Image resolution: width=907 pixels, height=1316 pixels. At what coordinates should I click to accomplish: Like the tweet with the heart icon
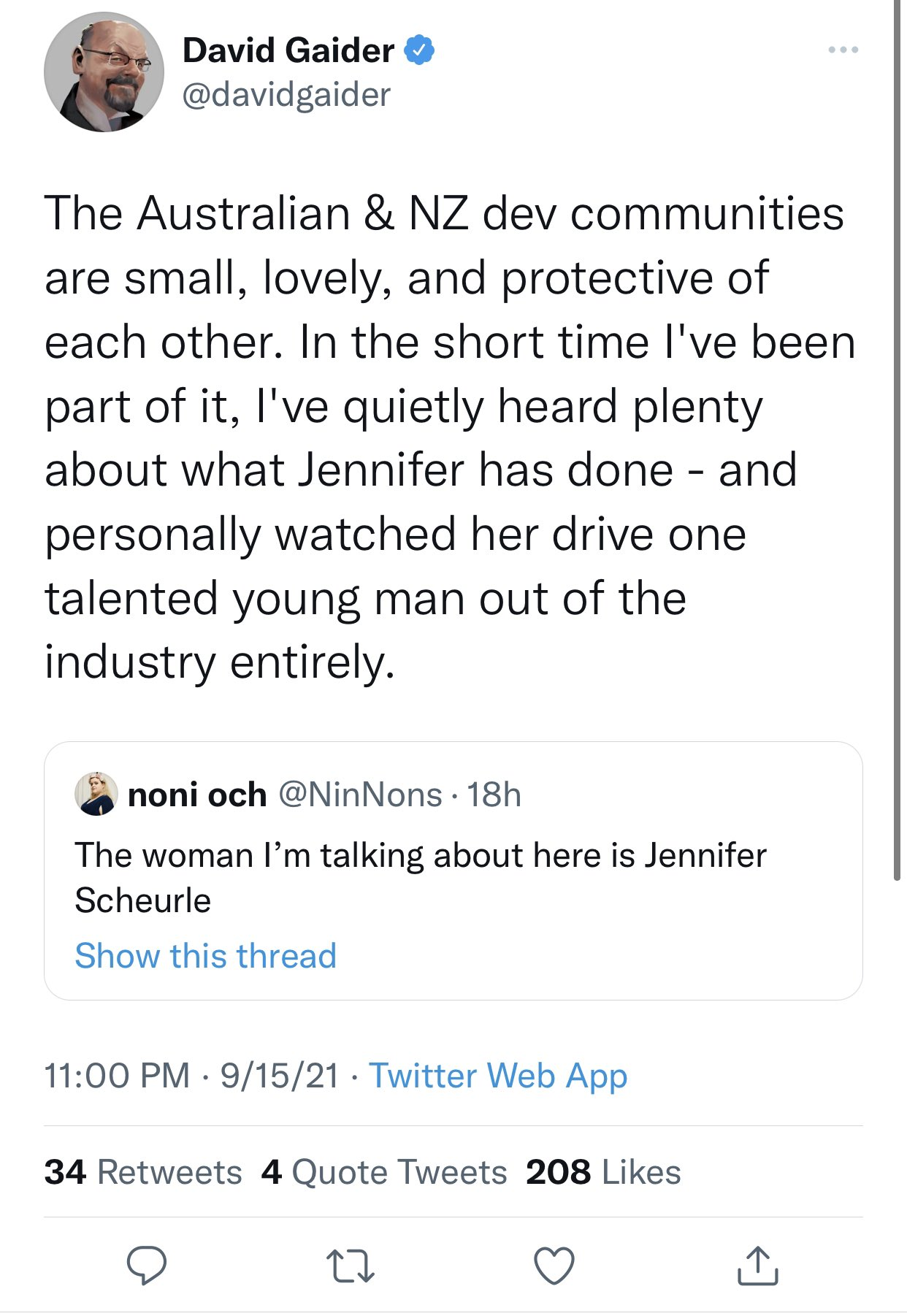point(555,1266)
